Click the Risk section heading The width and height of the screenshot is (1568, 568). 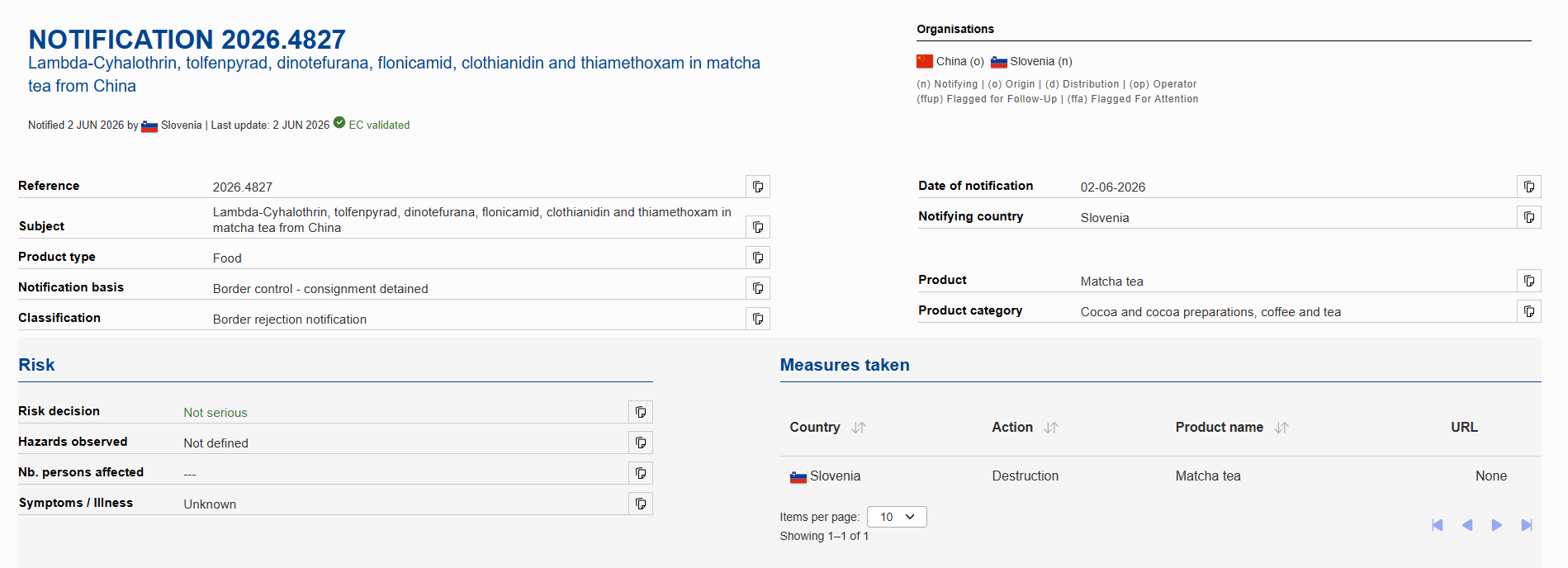tap(36, 365)
